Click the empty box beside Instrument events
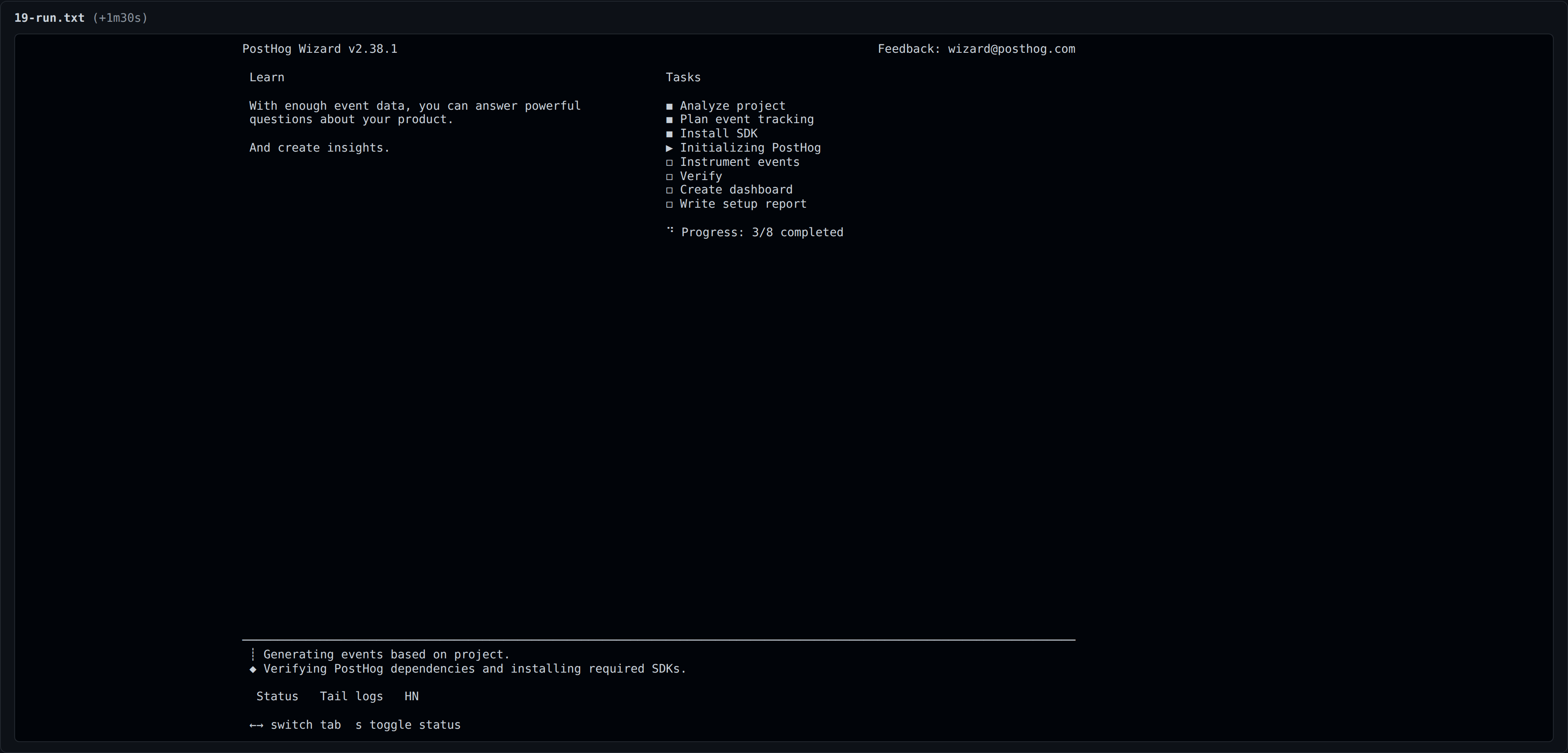The height and width of the screenshot is (753, 1568). coord(669,162)
